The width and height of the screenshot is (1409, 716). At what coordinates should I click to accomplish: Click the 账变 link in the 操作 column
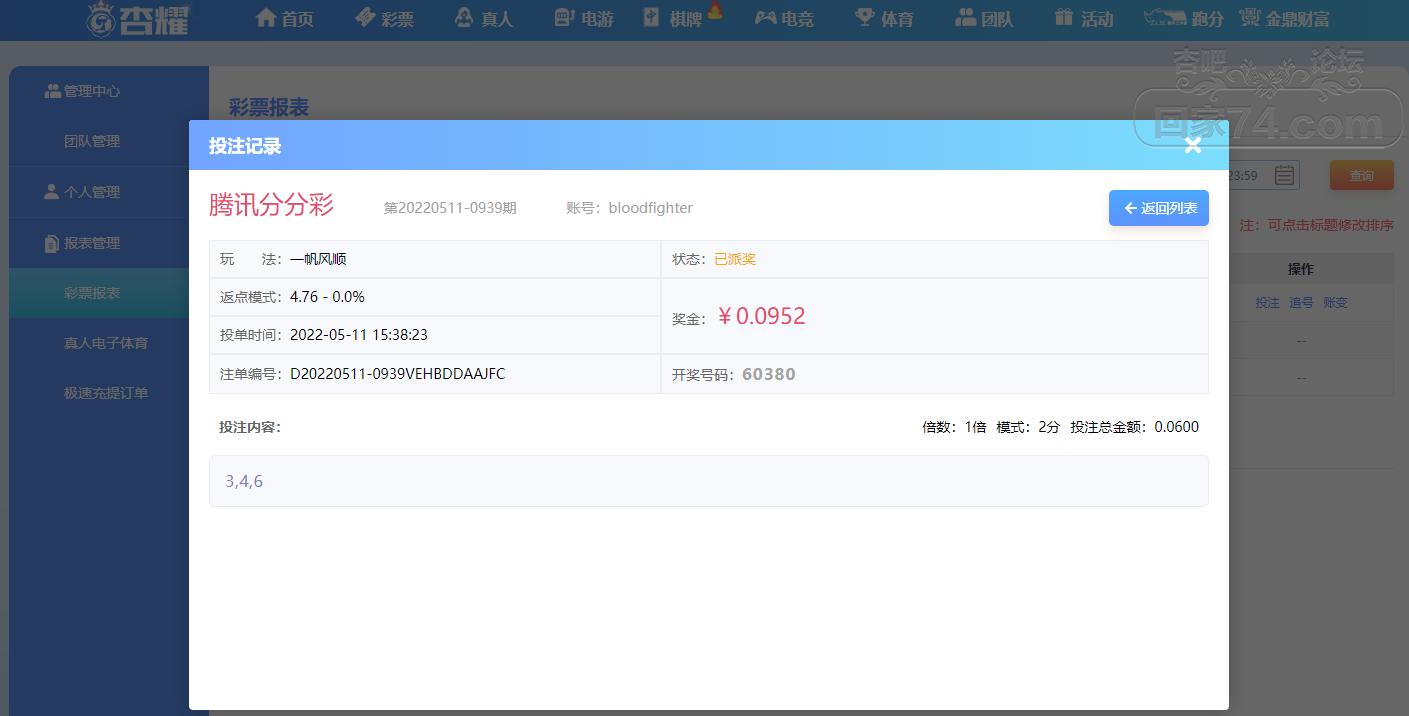pos(1335,302)
